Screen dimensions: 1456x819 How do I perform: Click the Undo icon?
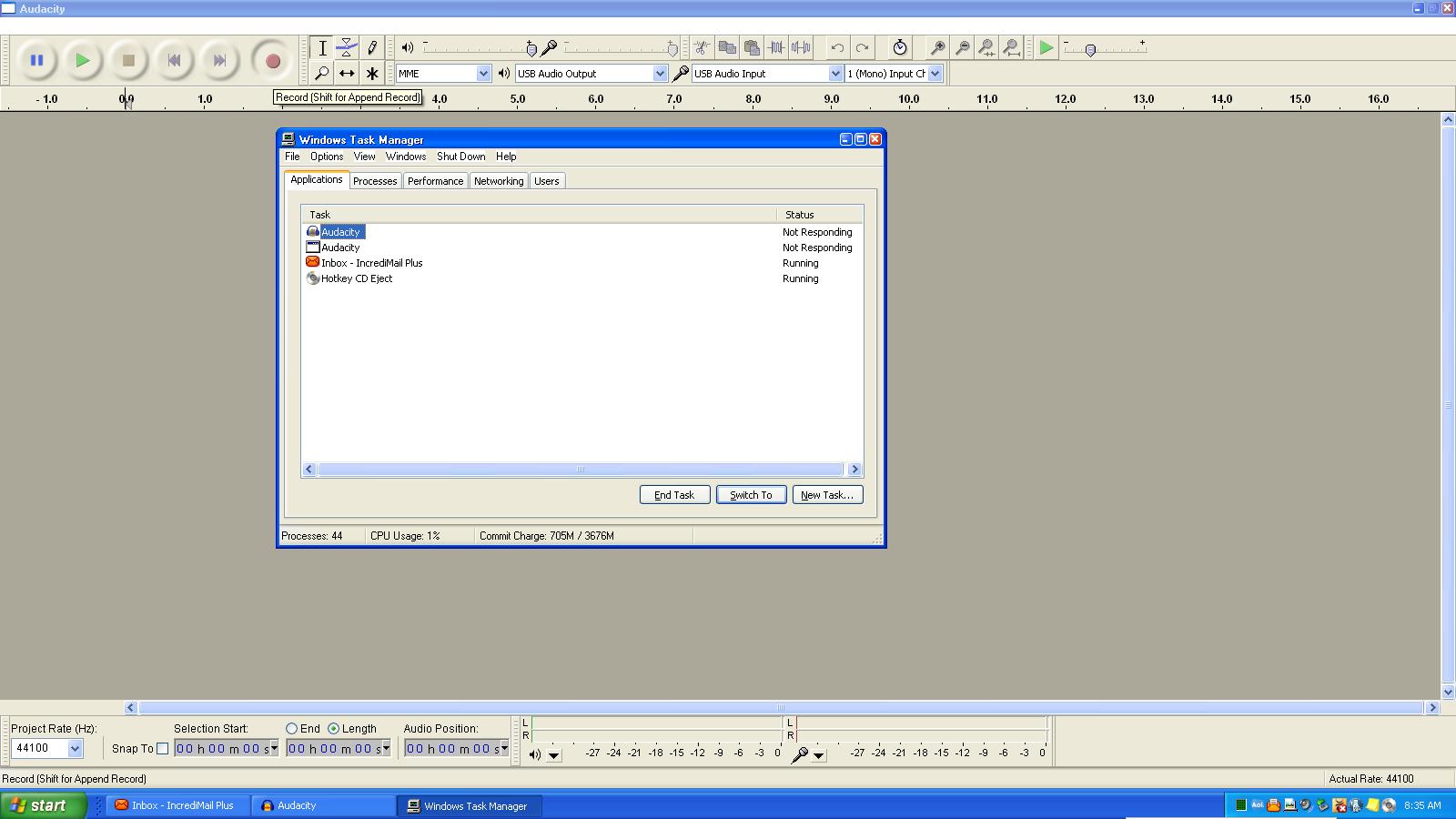(837, 46)
